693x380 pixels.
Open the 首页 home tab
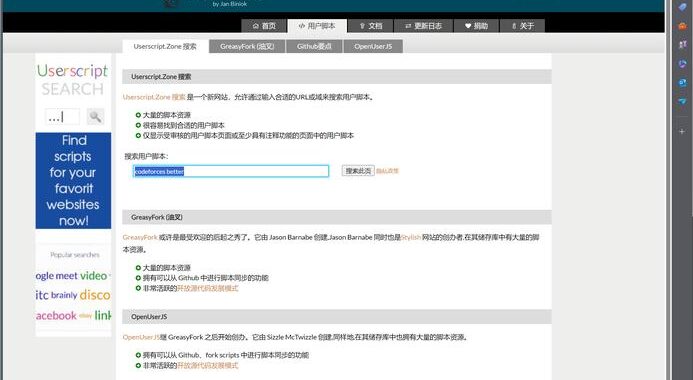[264, 26]
